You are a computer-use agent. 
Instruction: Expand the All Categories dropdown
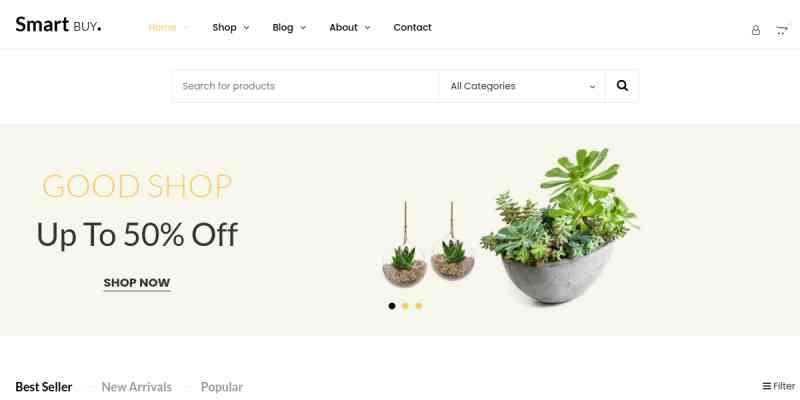[522, 86]
